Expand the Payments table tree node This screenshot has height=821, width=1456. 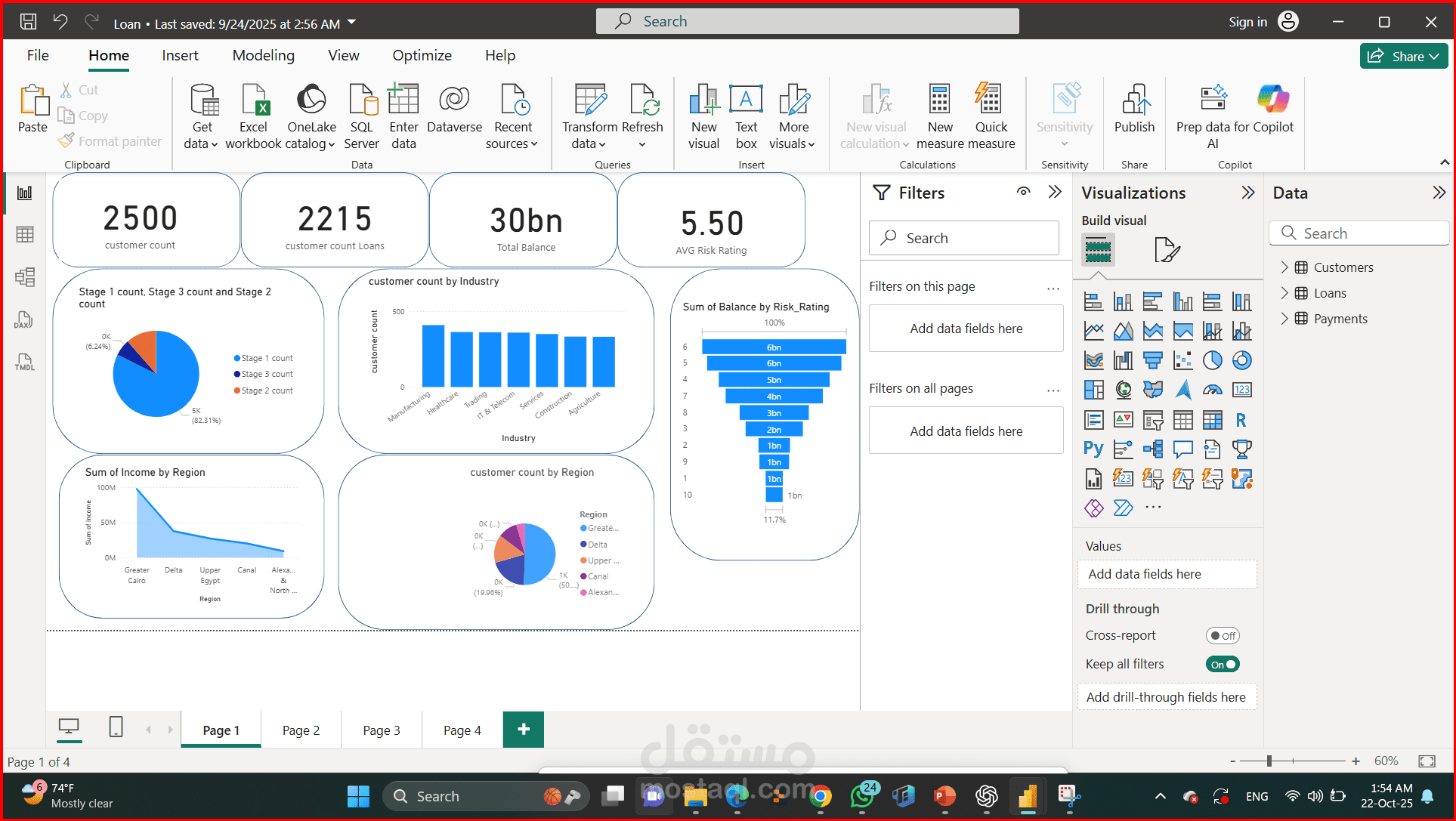[1284, 319]
